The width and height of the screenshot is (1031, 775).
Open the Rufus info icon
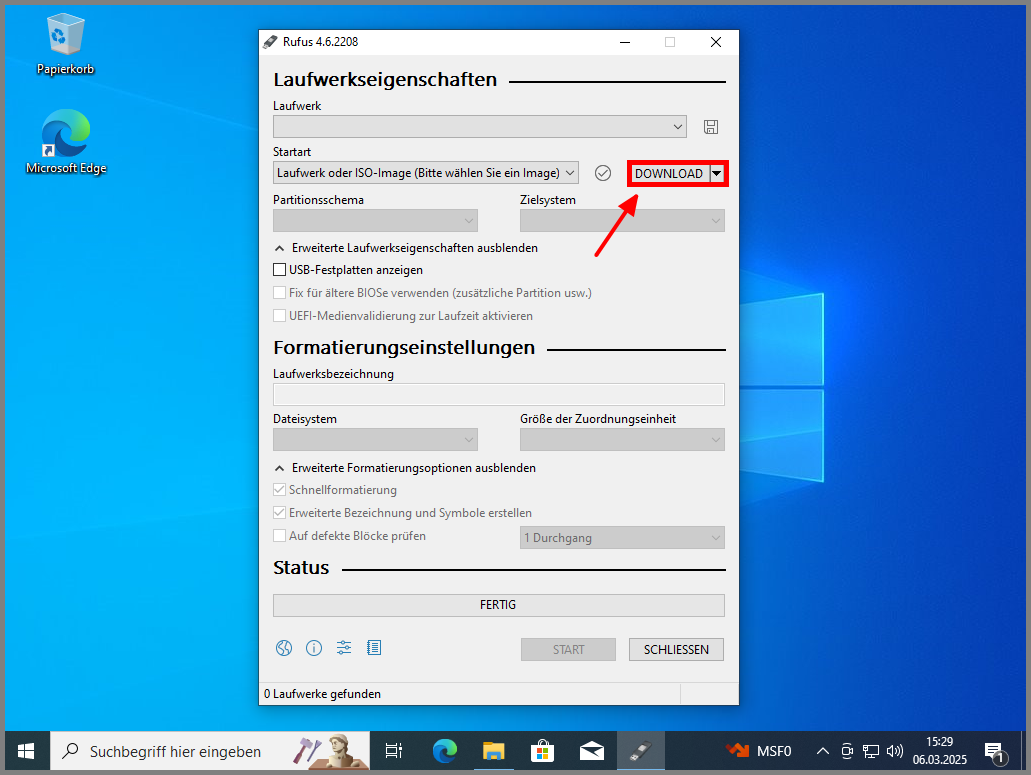click(x=314, y=648)
